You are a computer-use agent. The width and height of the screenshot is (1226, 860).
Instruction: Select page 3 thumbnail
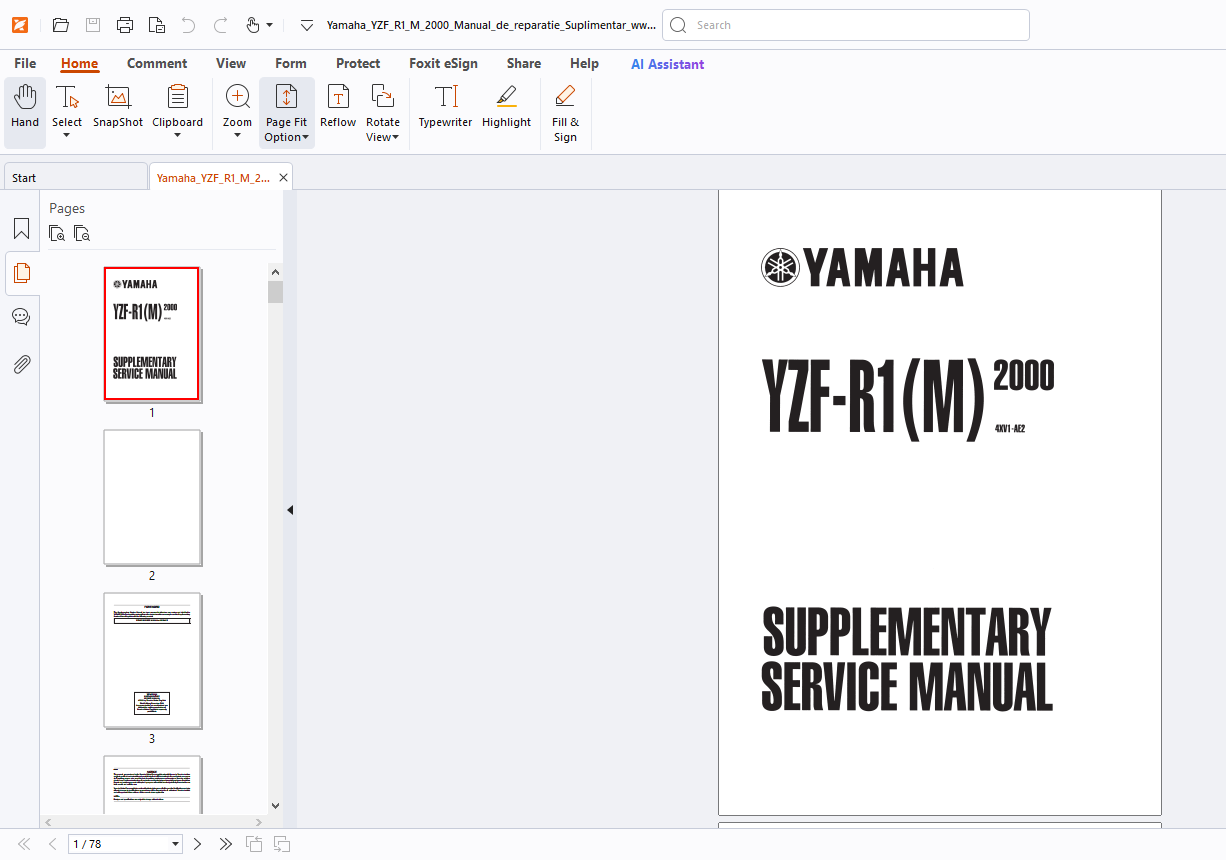click(152, 660)
